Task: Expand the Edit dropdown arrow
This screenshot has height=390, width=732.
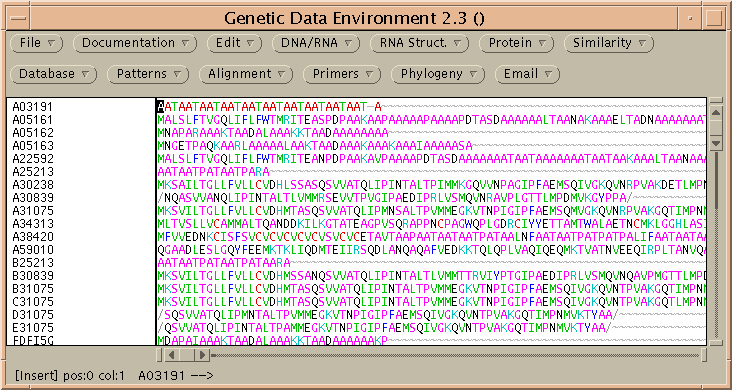Action: [x=251, y=43]
